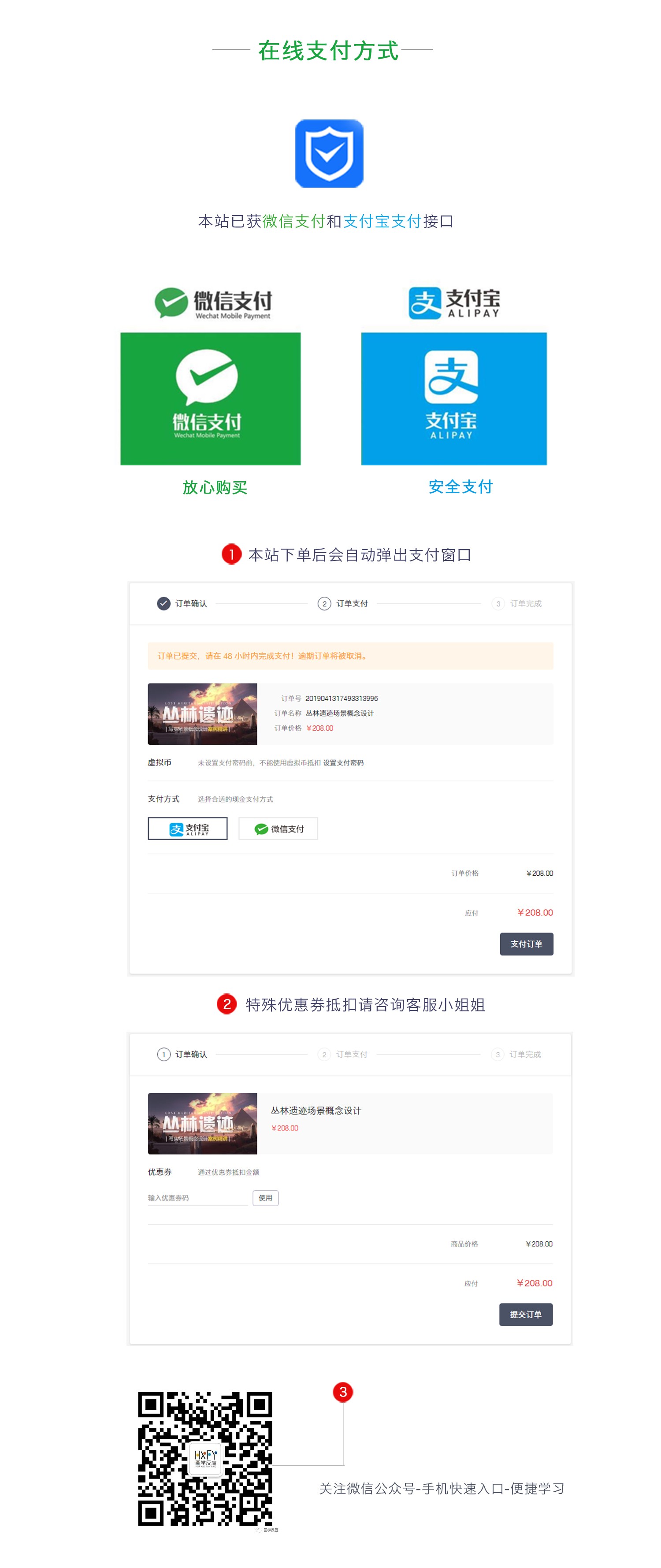661x1568 pixels.
Task: Click the red ¥208.00 beside 订单价格 in order details
Action: (x=319, y=728)
